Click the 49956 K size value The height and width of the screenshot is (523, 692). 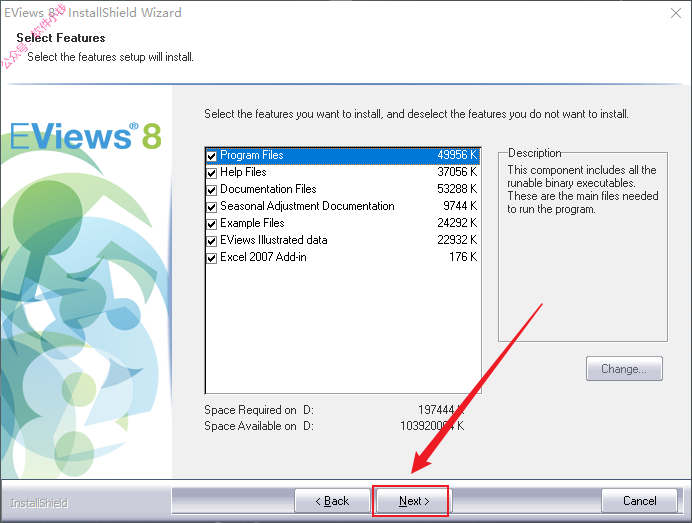tap(457, 155)
